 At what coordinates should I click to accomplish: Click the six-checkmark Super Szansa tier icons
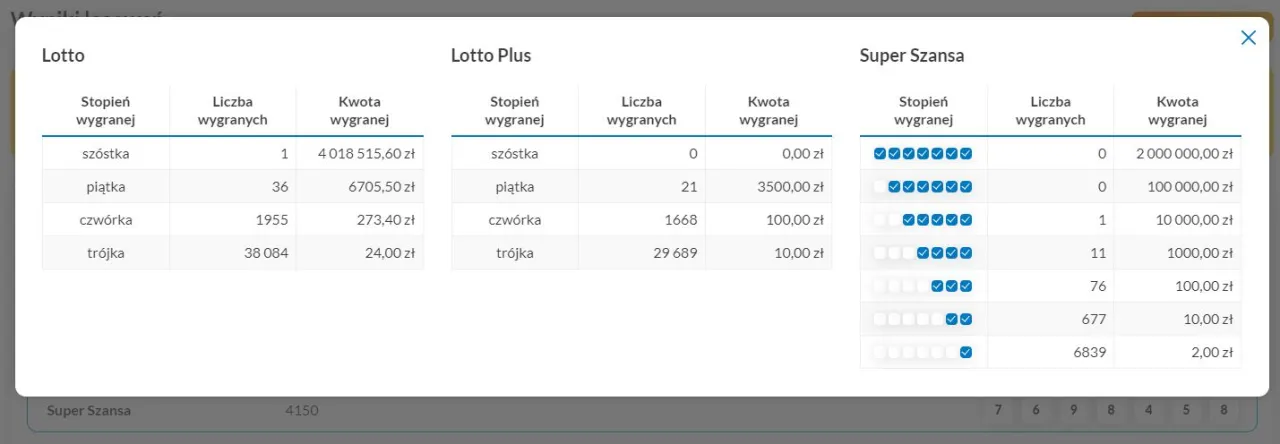tap(930, 187)
